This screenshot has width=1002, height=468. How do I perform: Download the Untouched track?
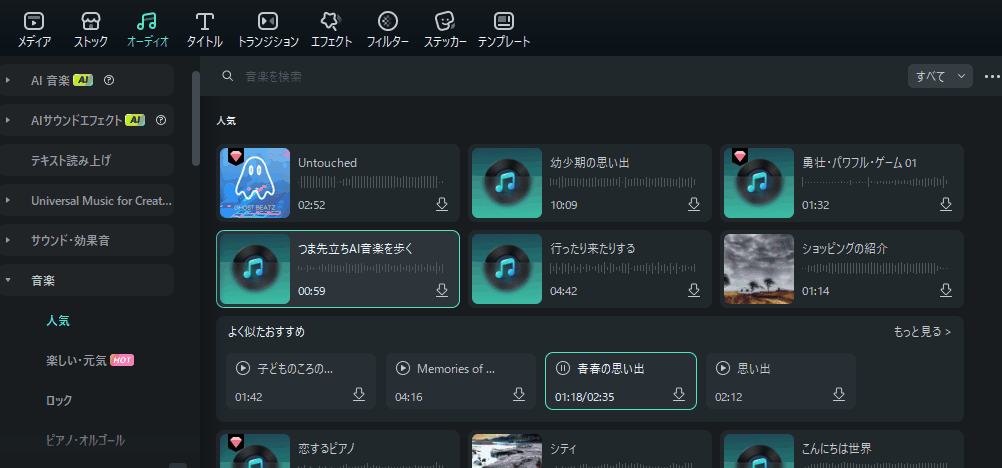pyautogui.click(x=442, y=204)
